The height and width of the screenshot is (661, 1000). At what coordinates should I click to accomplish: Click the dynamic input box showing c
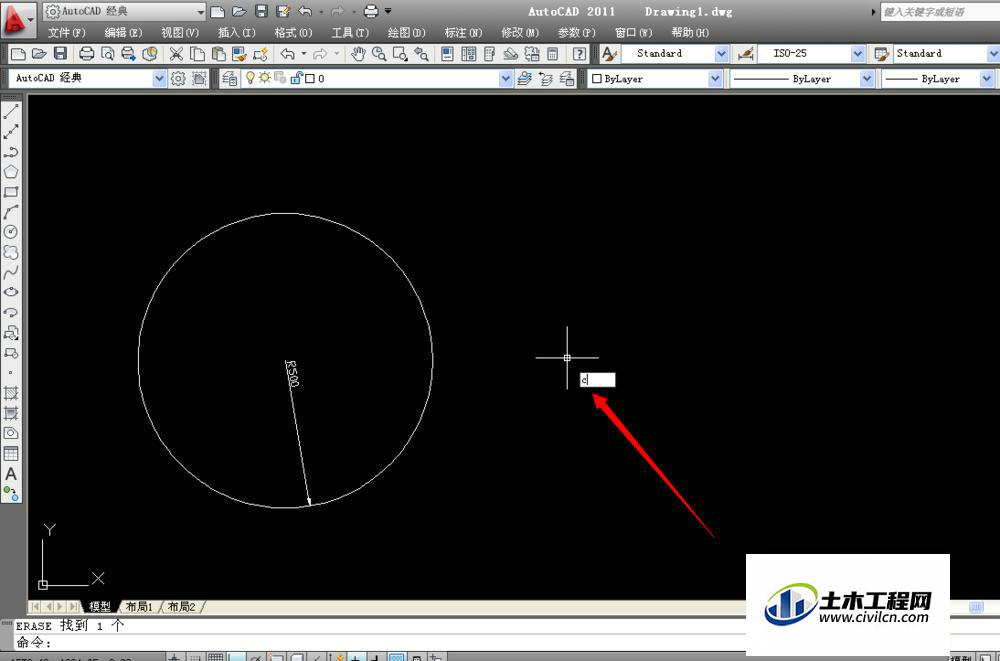[x=598, y=380]
